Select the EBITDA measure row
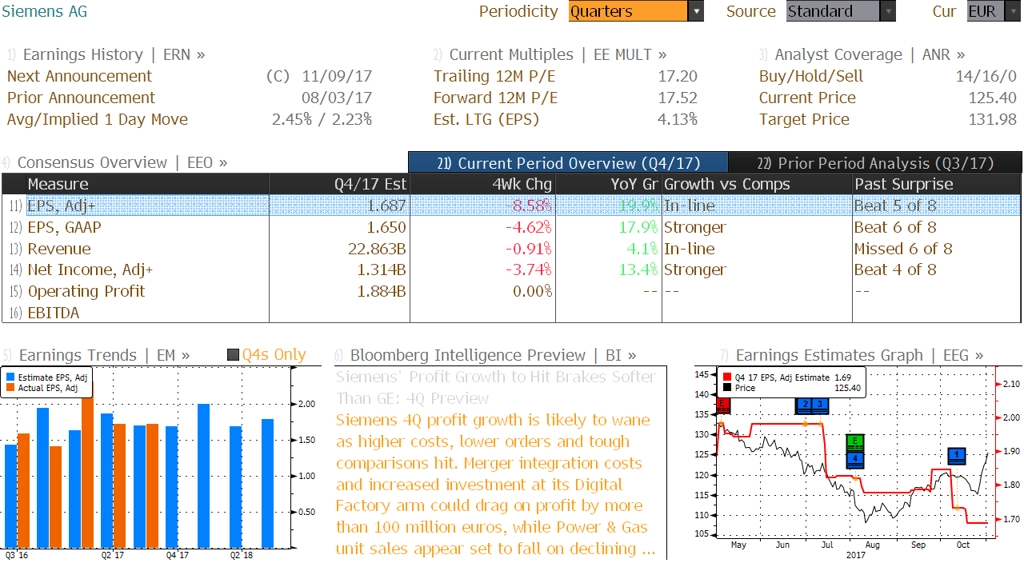This screenshot has height=563, width=1024. 511,313
